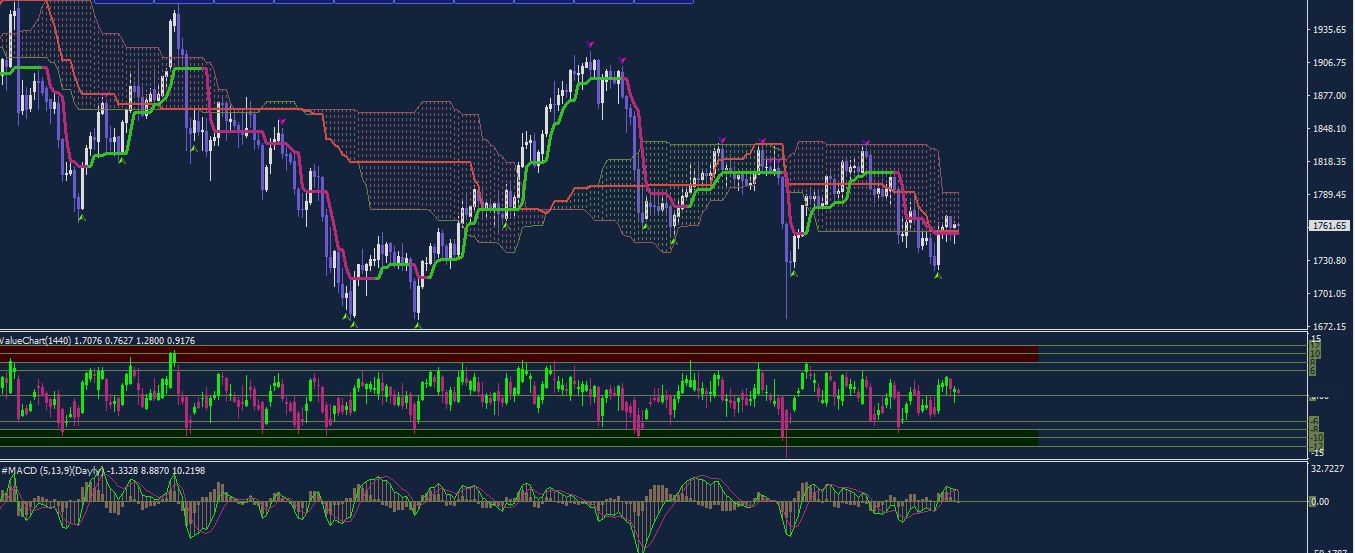Image resolution: width=1355 pixels, height=553 pixels.
Task: Click the 1672.15 price scale label
Action: (x=1329, y=327)
